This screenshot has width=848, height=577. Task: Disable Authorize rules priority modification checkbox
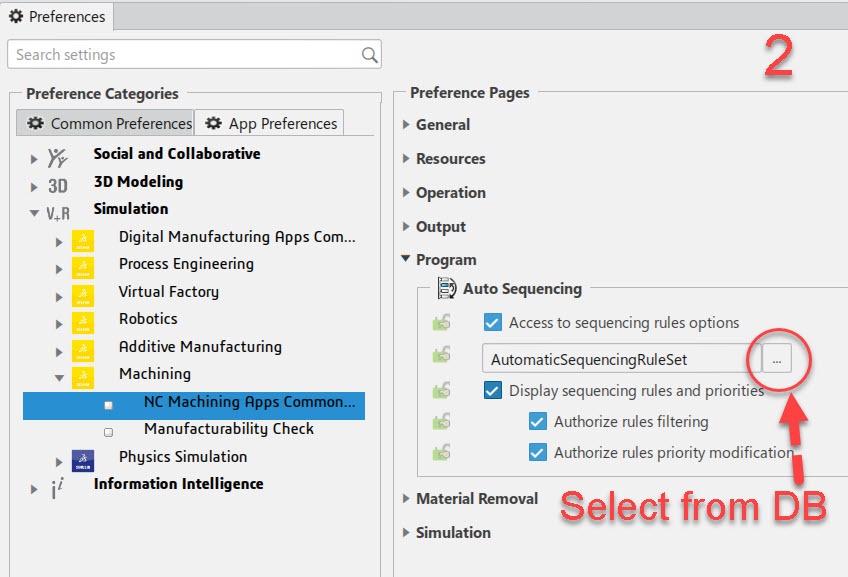[x=537, y=452]
